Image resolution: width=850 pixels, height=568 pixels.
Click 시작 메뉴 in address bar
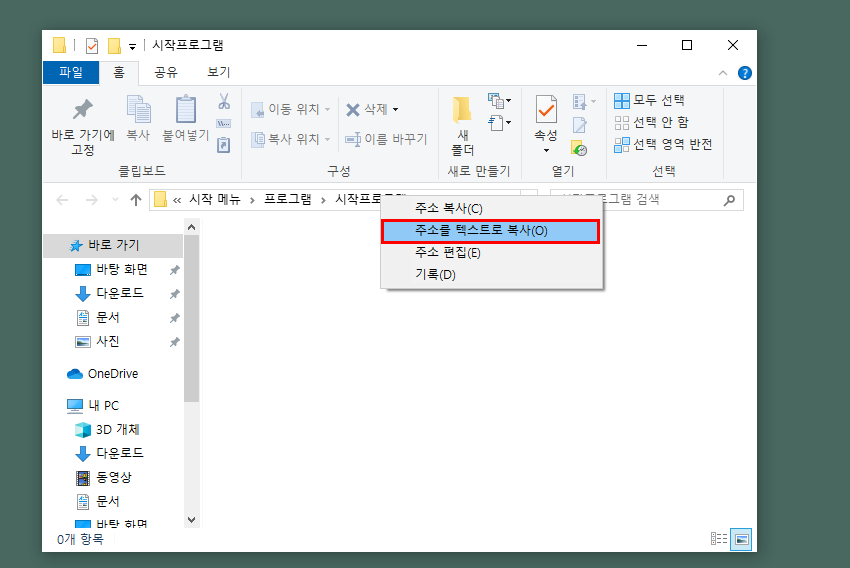point(215,199)
